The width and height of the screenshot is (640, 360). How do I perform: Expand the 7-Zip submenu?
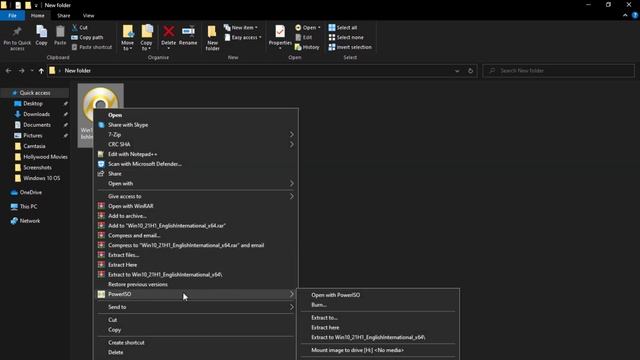pos(196,135)
